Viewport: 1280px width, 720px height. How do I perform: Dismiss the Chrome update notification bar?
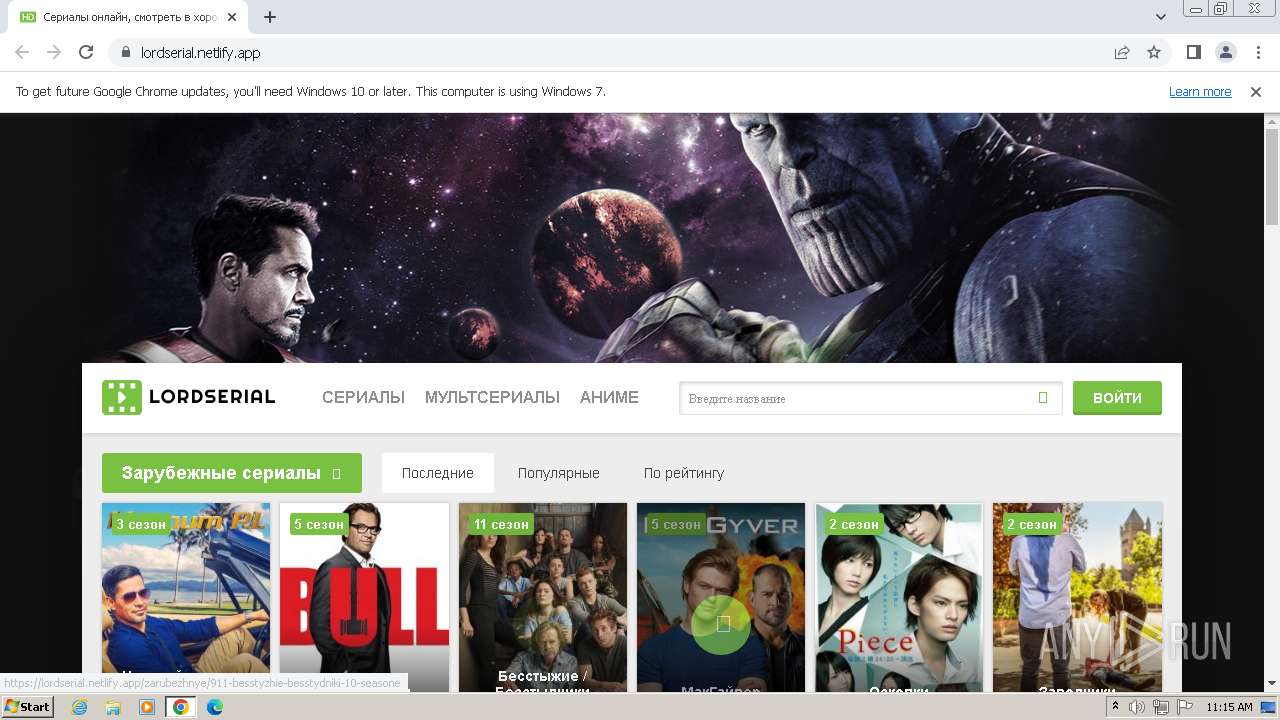[1256, 91]
